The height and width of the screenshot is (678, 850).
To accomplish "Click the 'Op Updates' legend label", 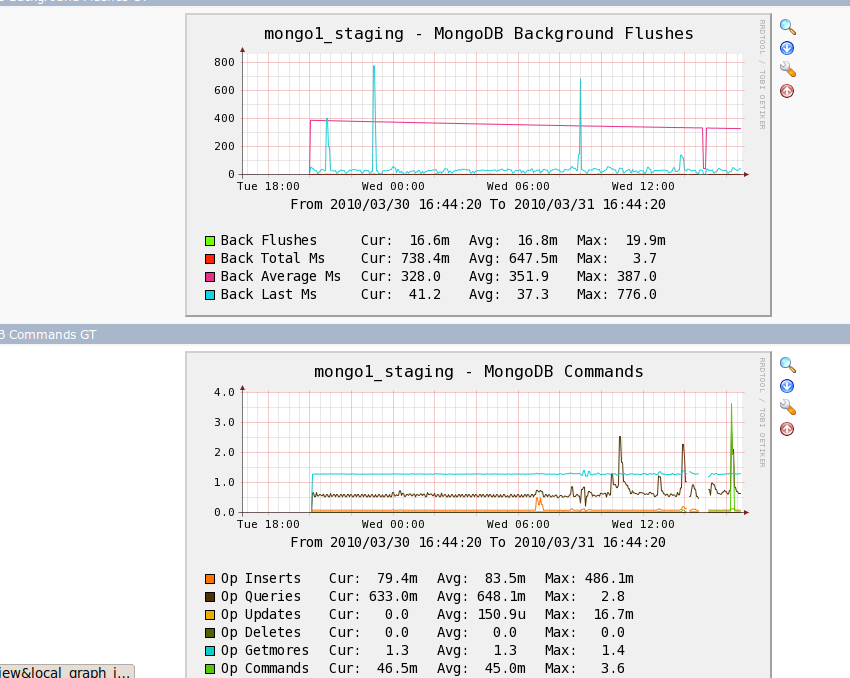I will click(x=260, y=614).
